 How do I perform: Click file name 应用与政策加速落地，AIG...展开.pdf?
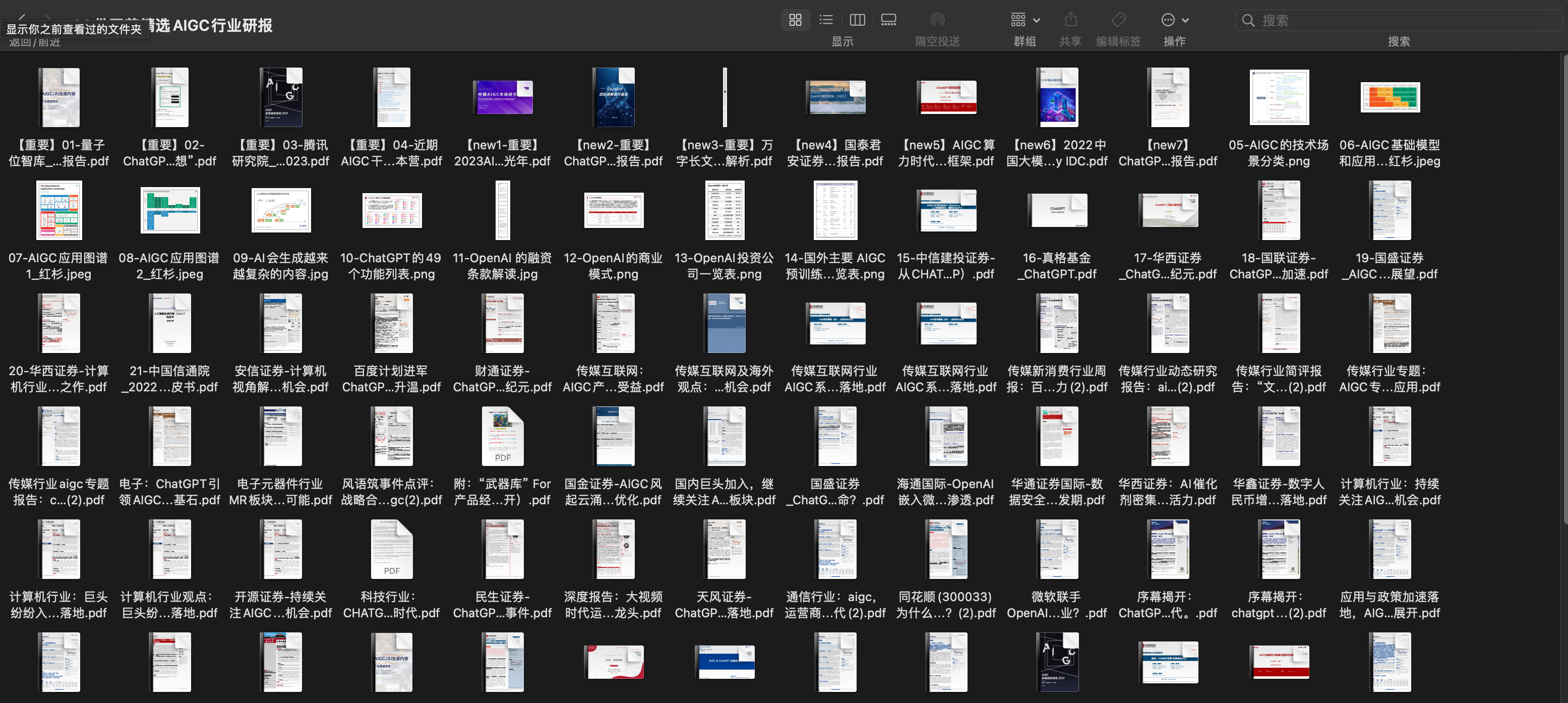1390,605
